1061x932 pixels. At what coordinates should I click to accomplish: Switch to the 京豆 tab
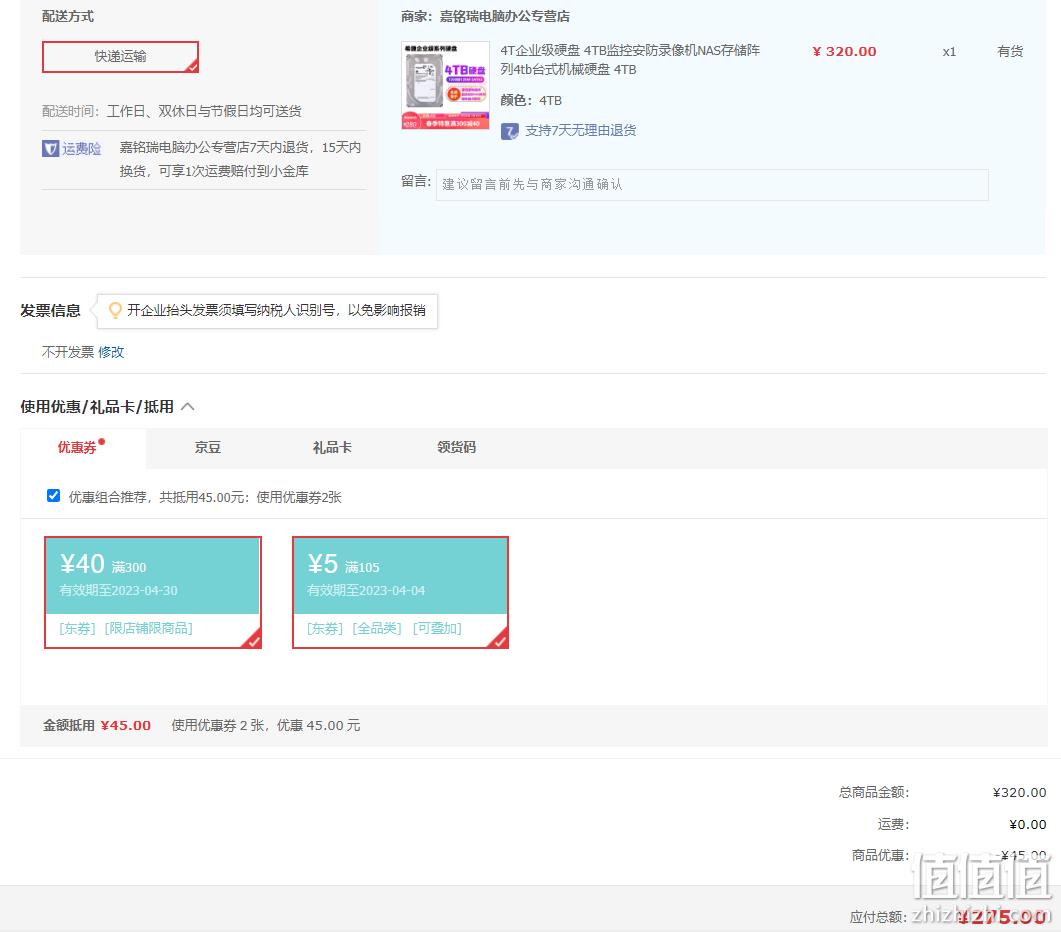pos(208,447)
